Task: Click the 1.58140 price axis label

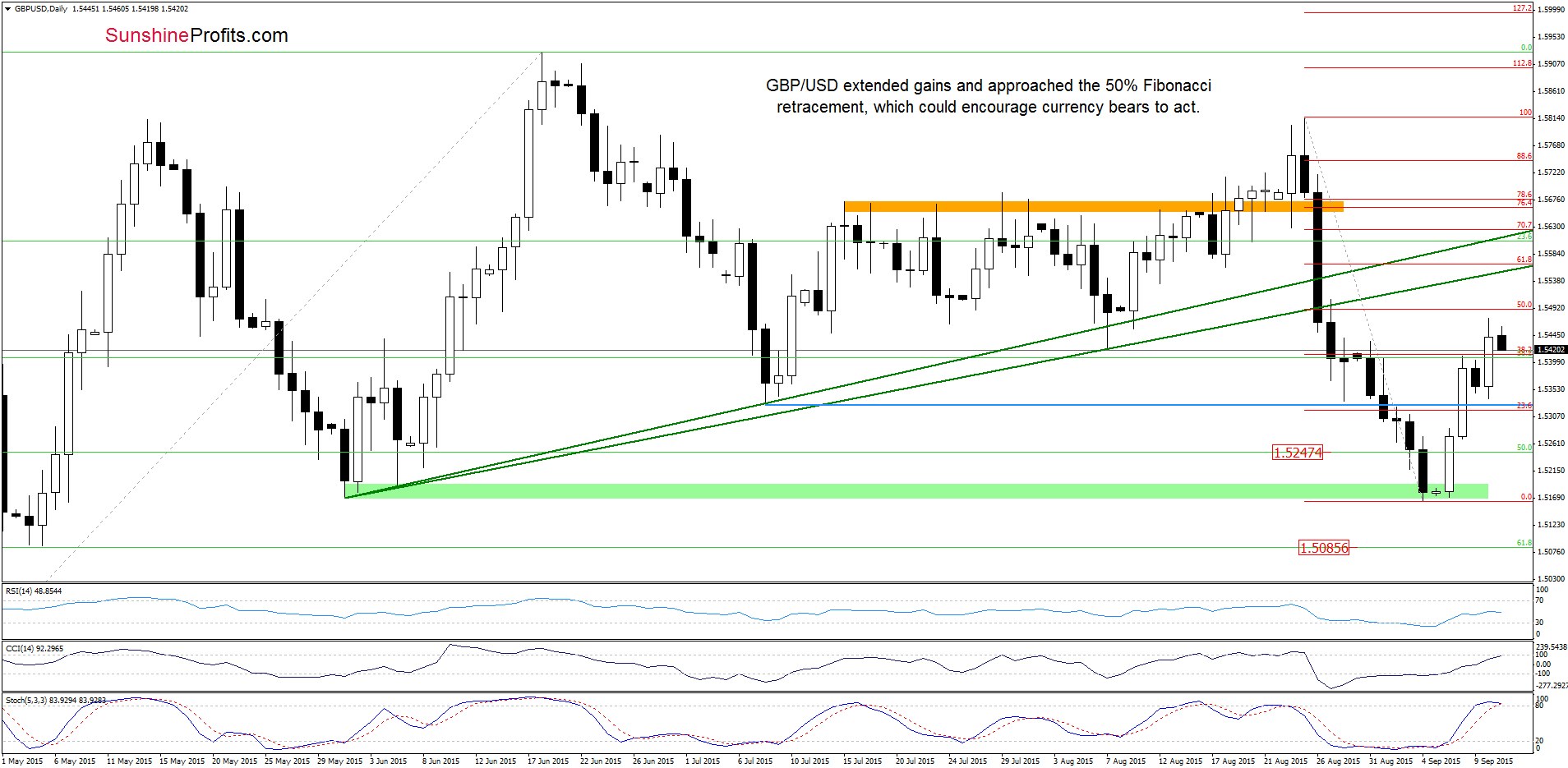Action: (1550, 118)
